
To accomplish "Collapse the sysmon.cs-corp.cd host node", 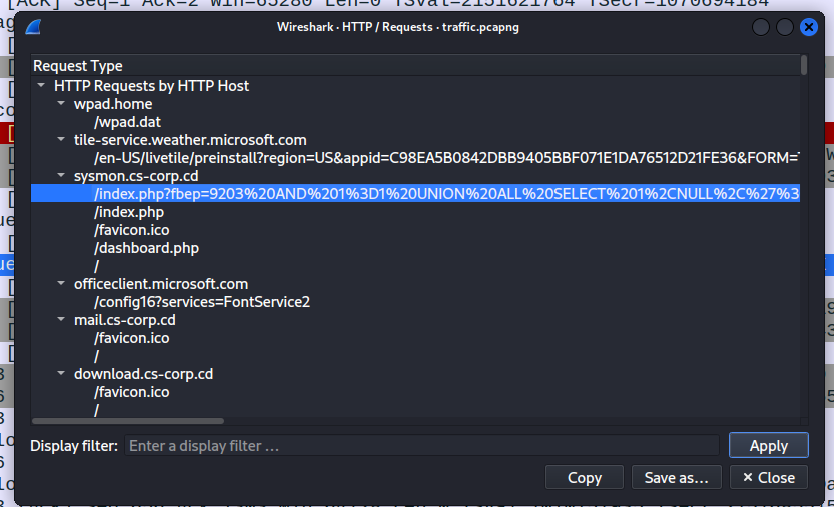I will (61, 175).
